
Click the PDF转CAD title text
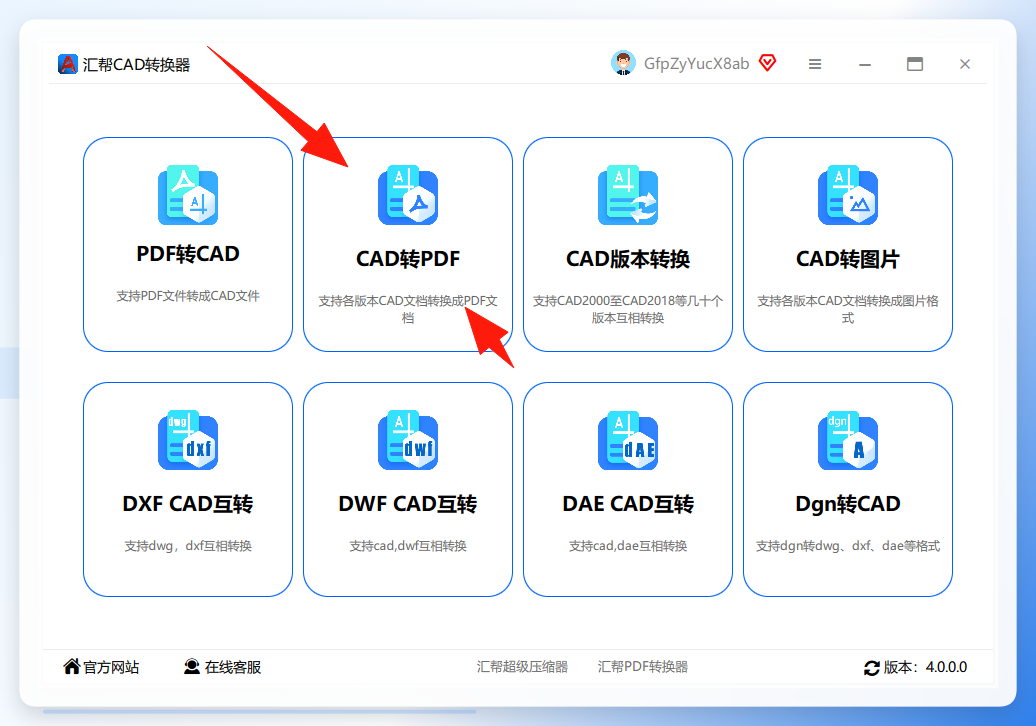pyautogui.click(x=188, y=254)
